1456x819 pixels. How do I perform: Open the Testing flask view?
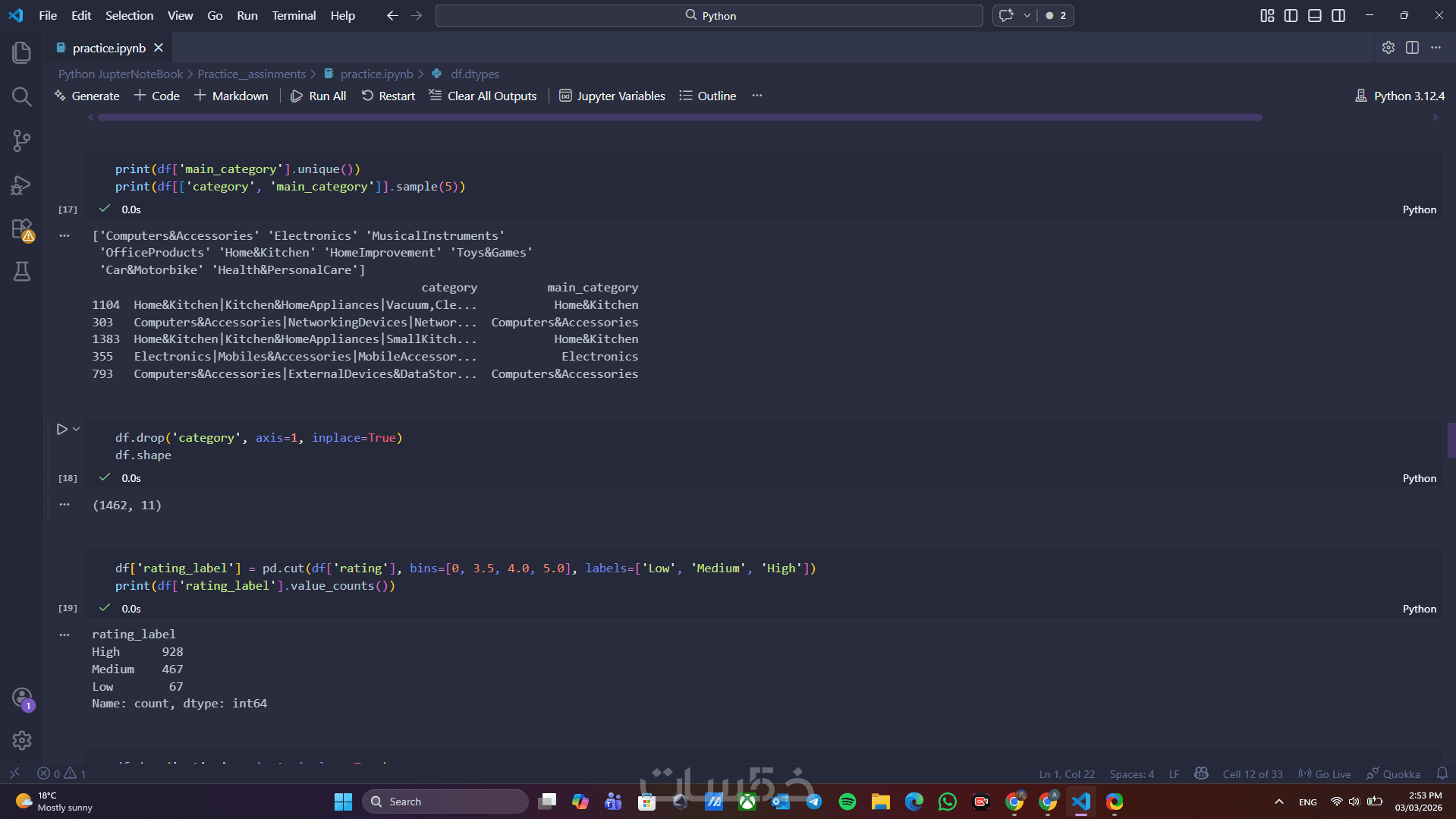click(21, 272)
